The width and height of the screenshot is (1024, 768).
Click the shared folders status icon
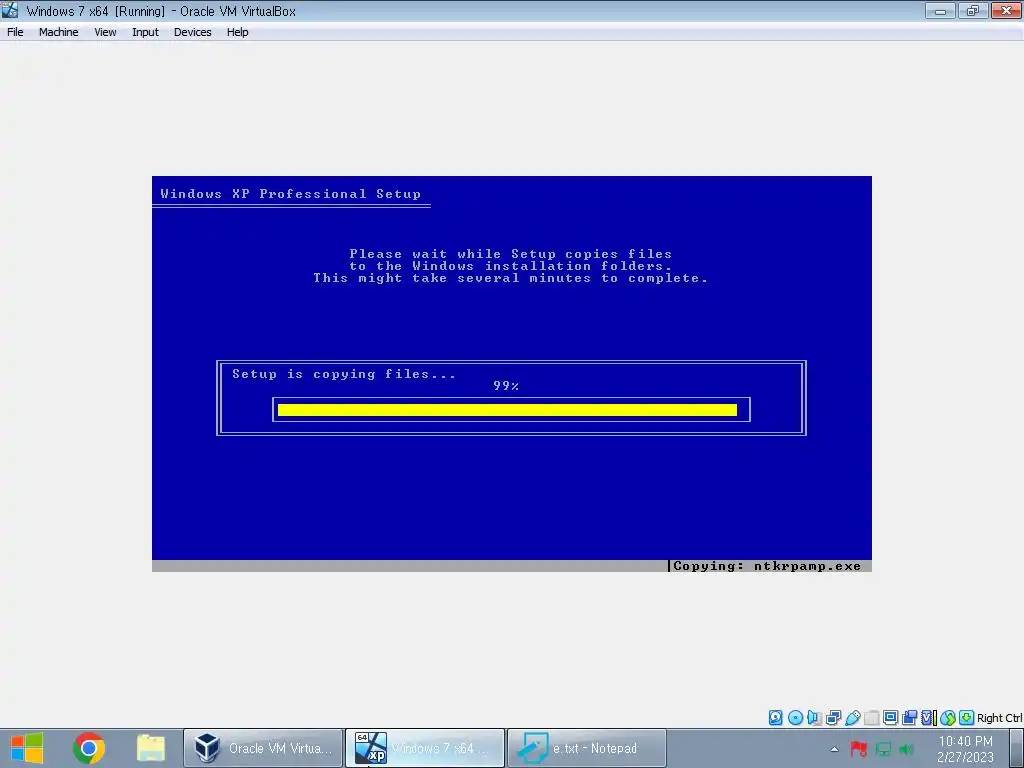coord(871,718)
